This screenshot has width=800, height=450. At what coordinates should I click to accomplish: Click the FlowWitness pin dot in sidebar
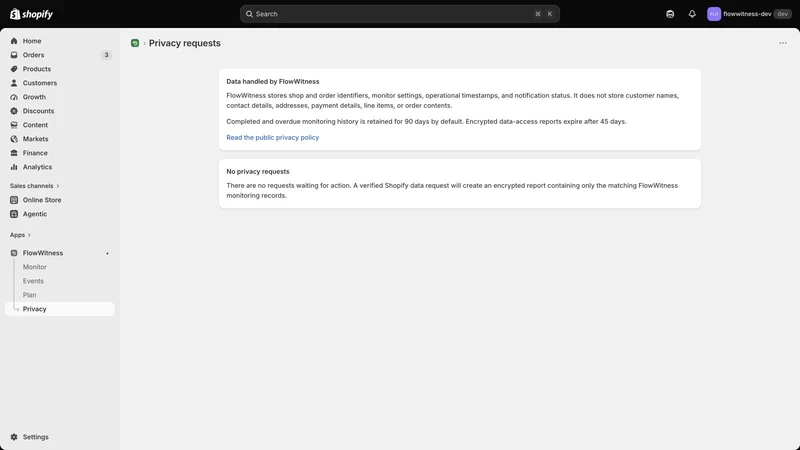(x=107, y=254)
